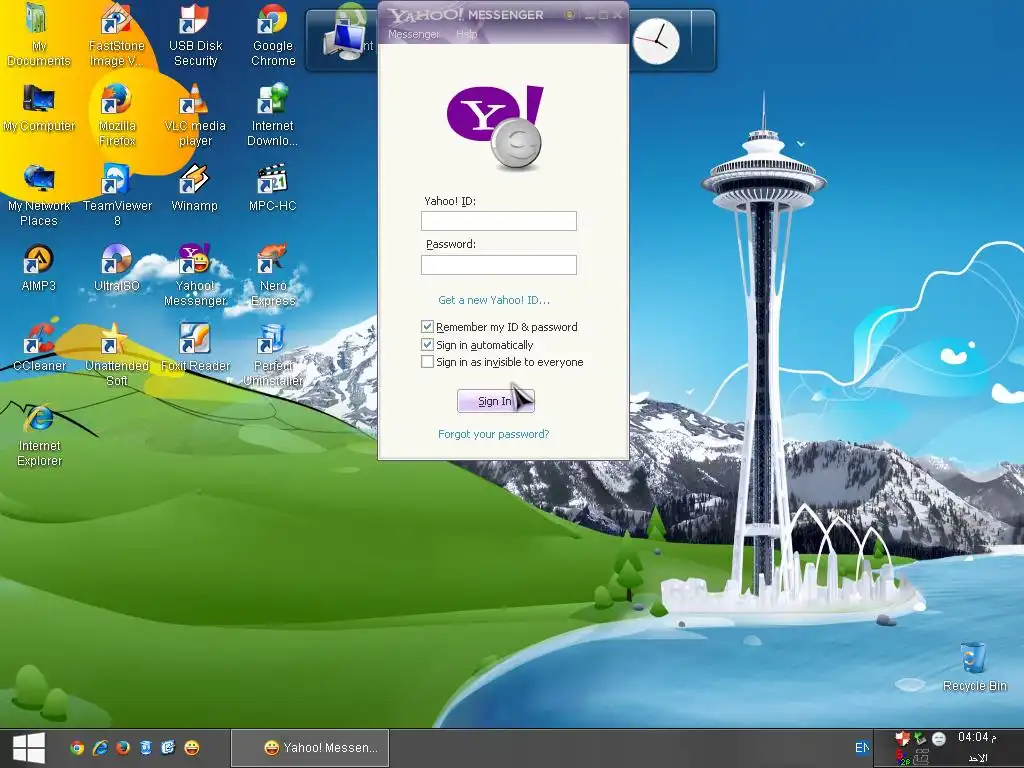Launch TeamViewer 8 desktop shortcut
Screen dimensions: 1024x768
coord(117,195)
